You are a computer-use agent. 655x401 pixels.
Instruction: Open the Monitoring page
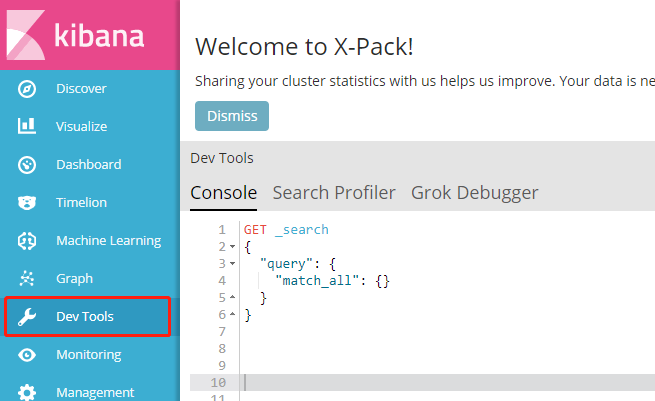coord(90,355)
